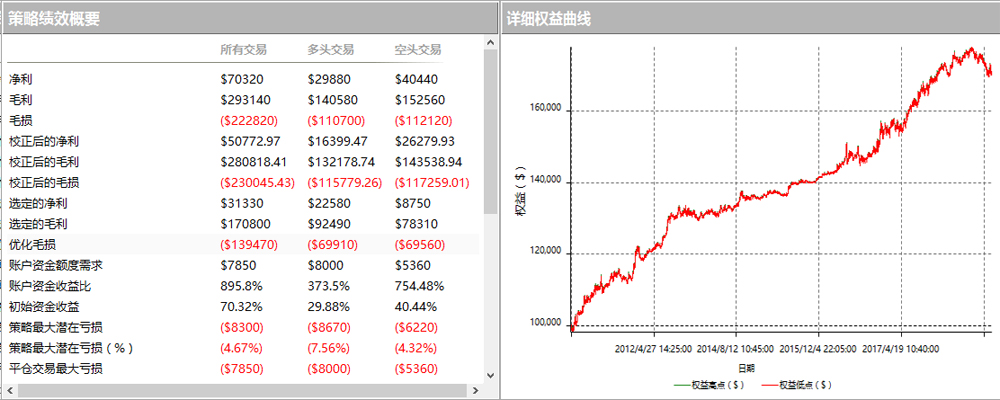The height and width of the screenshot is (400, 1000).
Task: Click the 详细权益曲线 panel title
Action: [x=548, y=18]
